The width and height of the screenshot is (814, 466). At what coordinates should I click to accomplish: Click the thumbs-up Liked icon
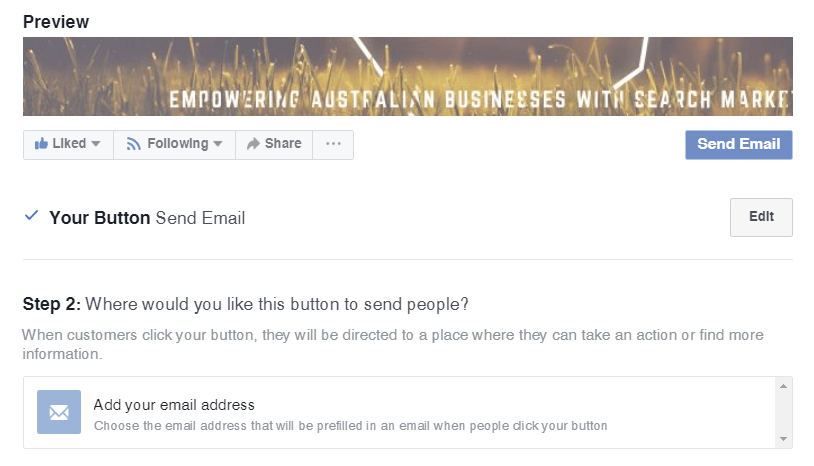(x=41, y=144)
